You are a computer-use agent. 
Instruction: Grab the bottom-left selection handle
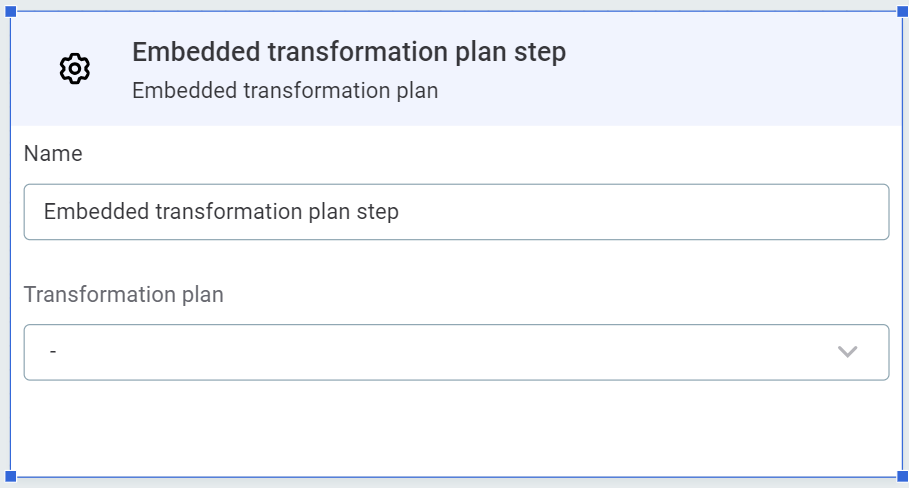click(x=11, y=475)
